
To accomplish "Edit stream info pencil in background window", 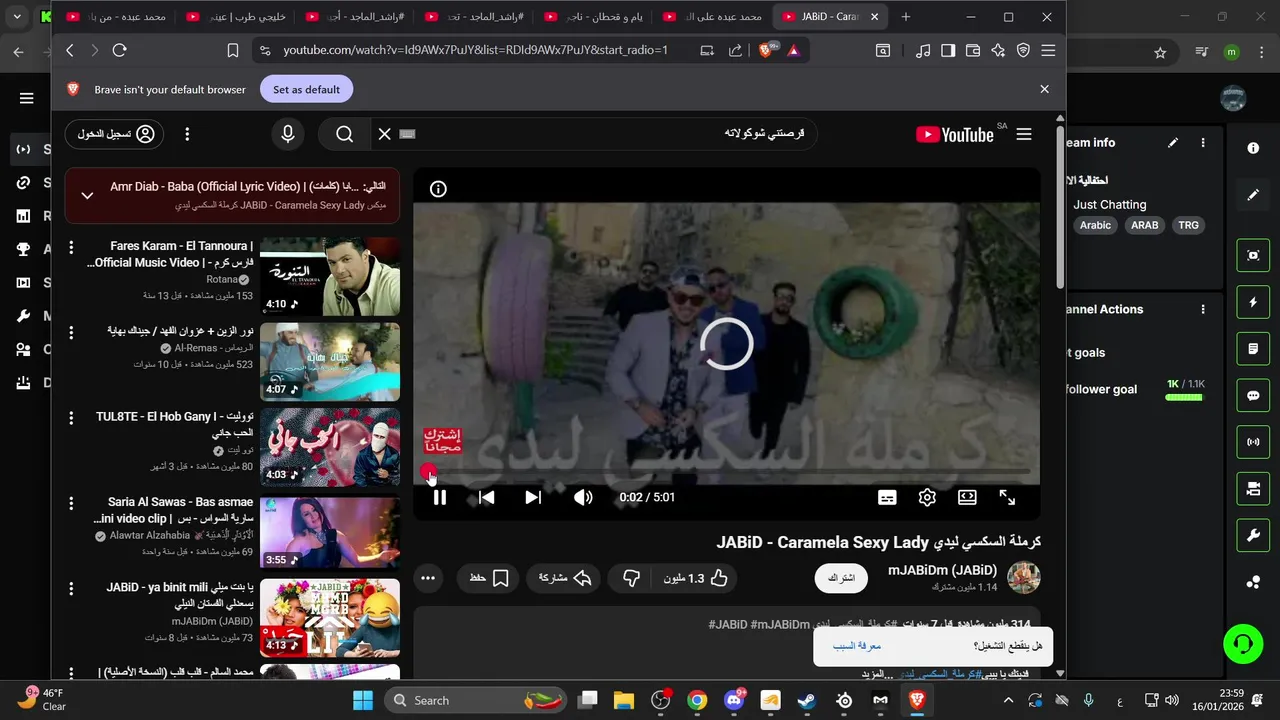I will coord(1173,143).
